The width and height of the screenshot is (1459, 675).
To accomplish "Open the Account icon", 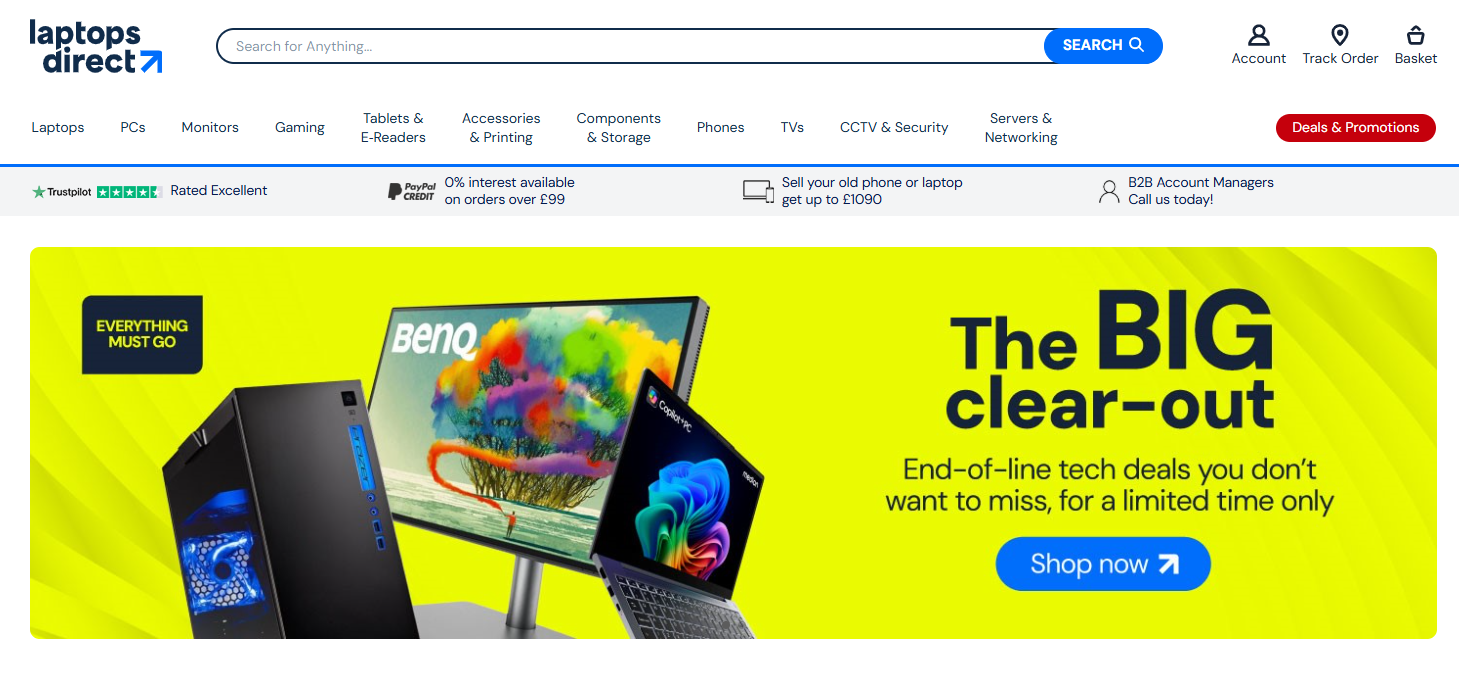I will (1258, 36).
